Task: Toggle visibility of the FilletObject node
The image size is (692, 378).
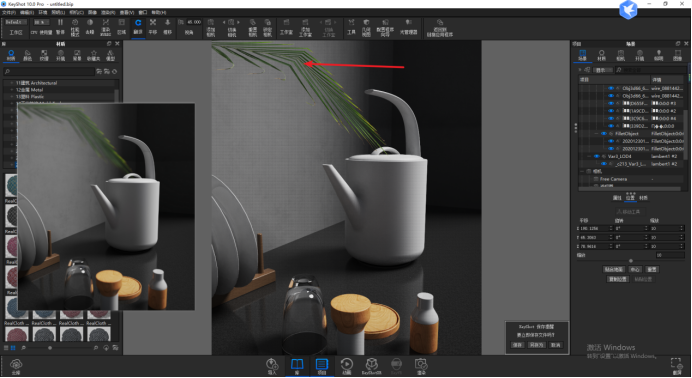Action: click(x=604, y=133)
